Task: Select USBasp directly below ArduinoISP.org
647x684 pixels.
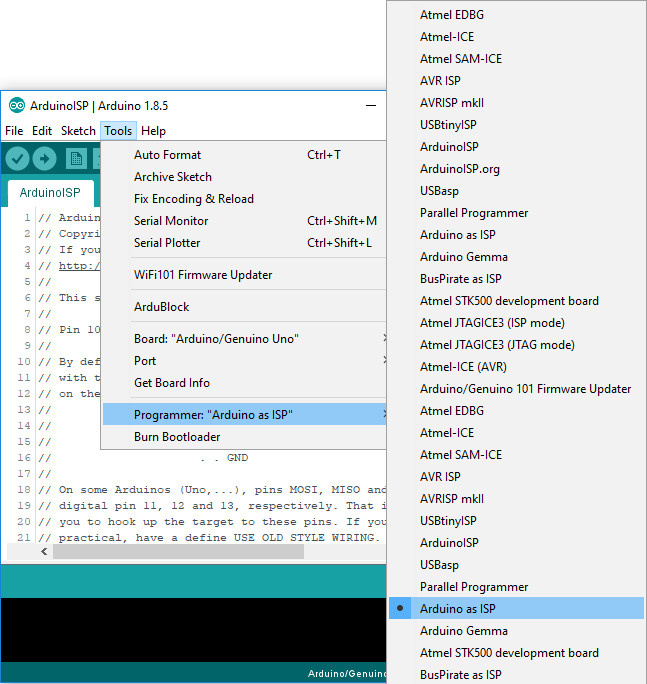Action: click(516, 191)
